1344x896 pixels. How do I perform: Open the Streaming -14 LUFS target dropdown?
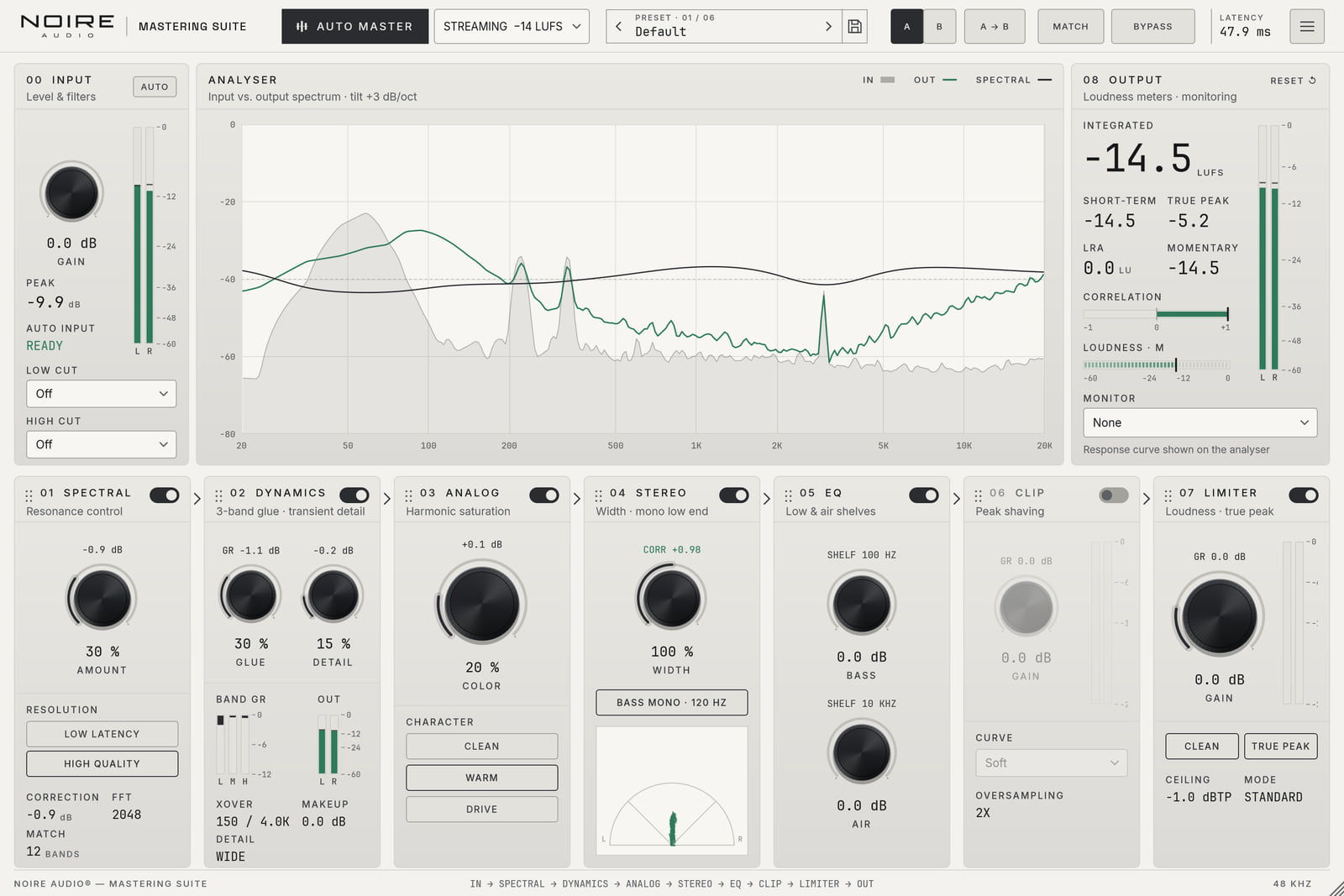[512, 26]
